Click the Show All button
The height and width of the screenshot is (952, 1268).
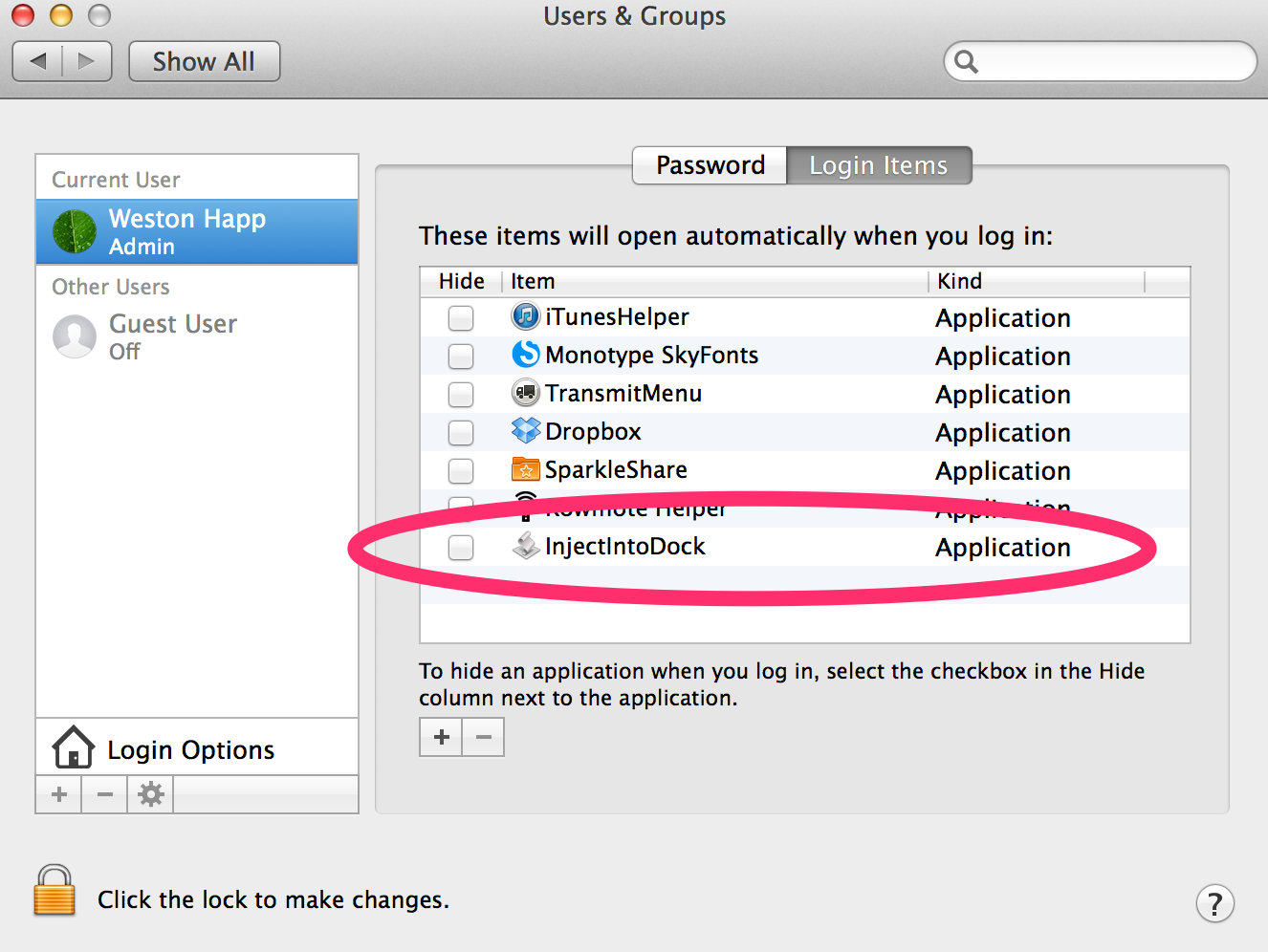click(204, 61)
